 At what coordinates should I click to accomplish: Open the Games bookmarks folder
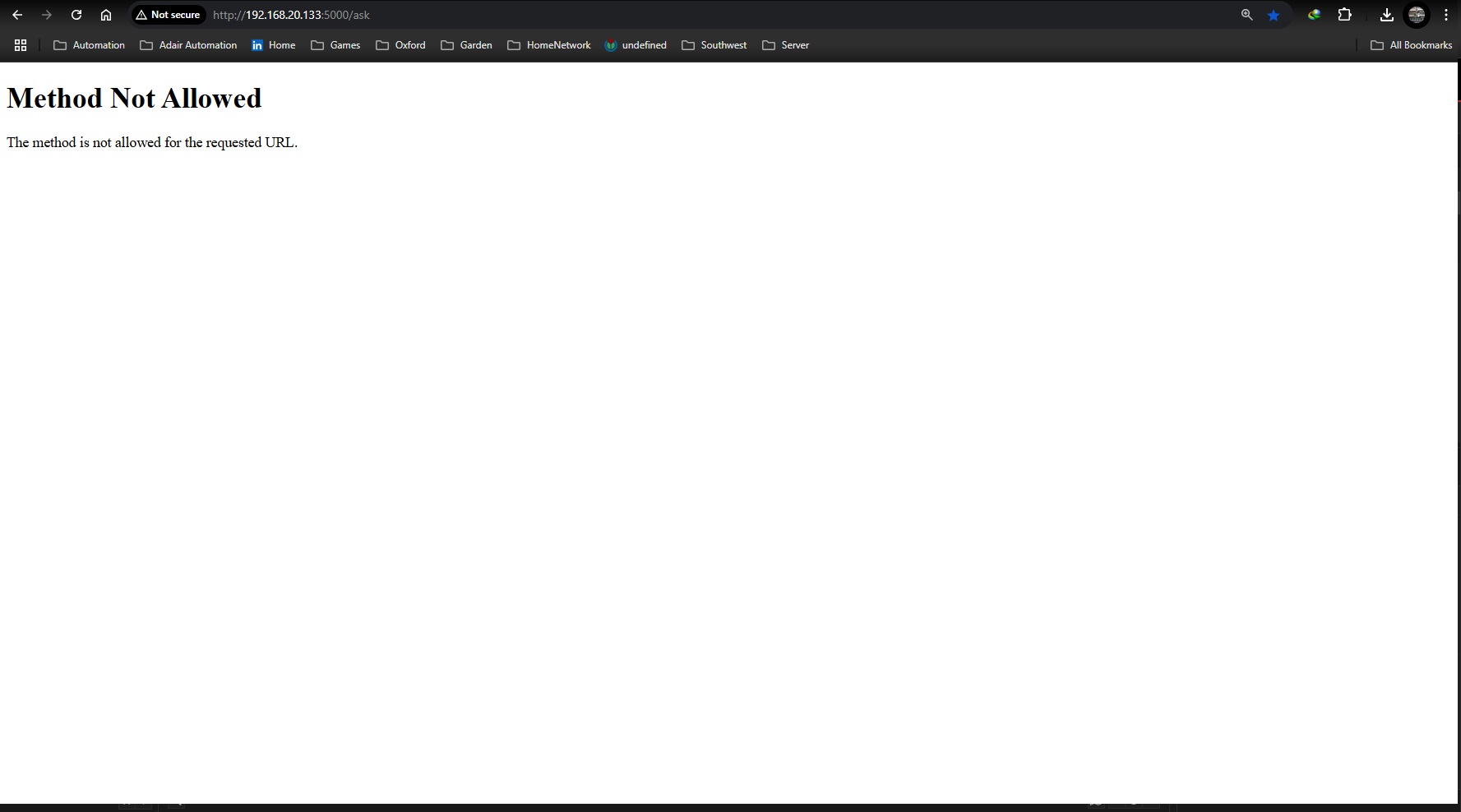tap(336, 45)
